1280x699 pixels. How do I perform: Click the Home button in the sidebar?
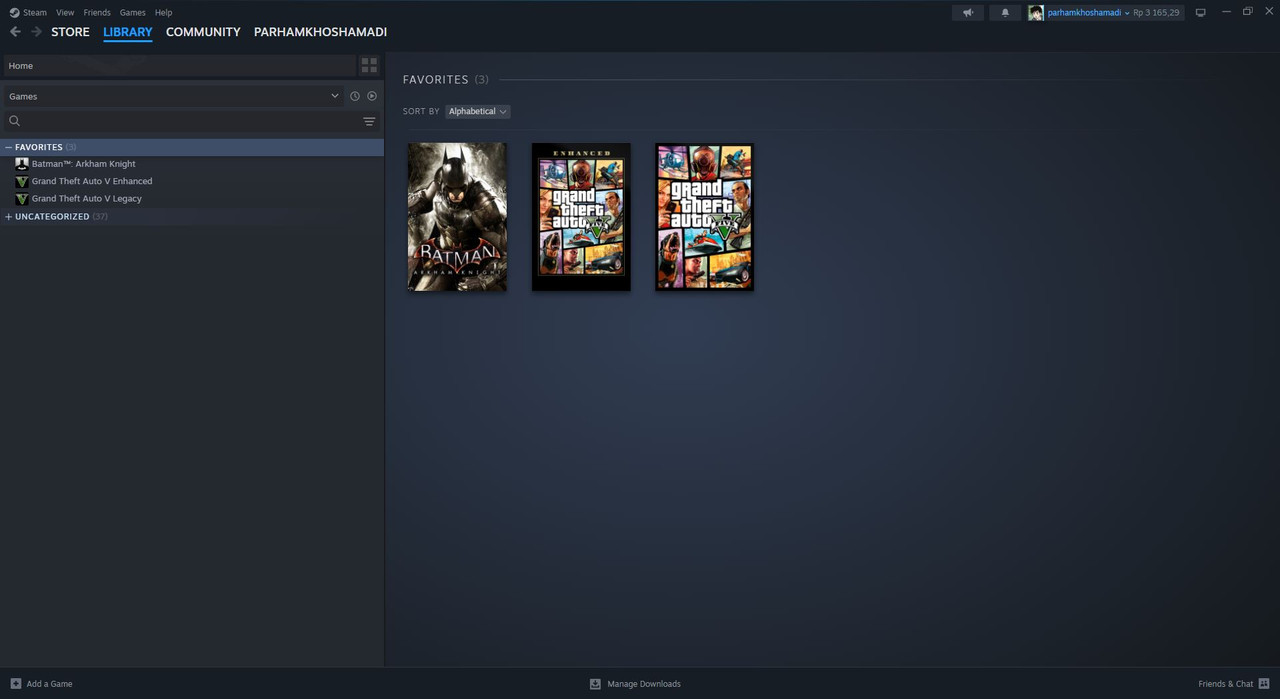click(x=178, y=66)
